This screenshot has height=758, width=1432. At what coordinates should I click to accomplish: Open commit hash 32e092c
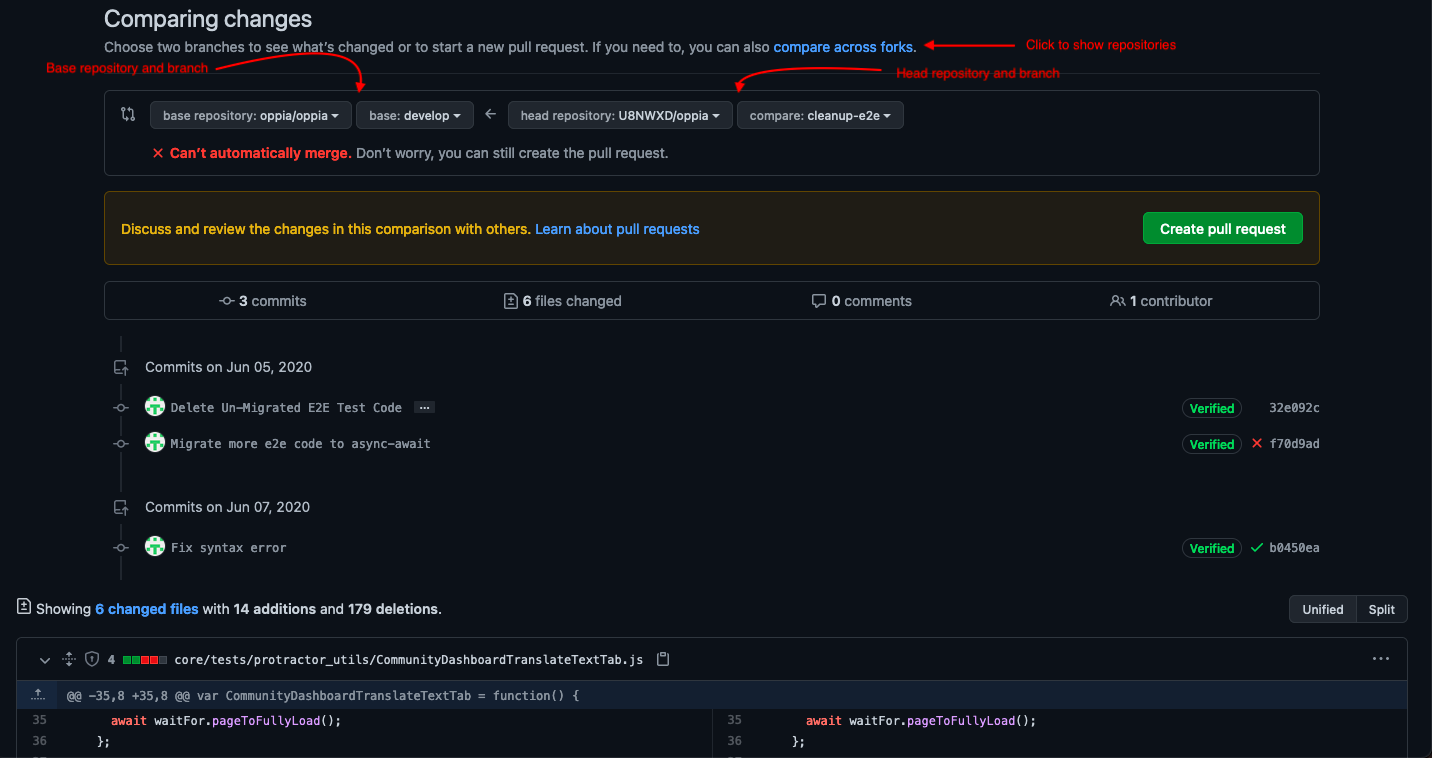click(x=1294, y=408)
